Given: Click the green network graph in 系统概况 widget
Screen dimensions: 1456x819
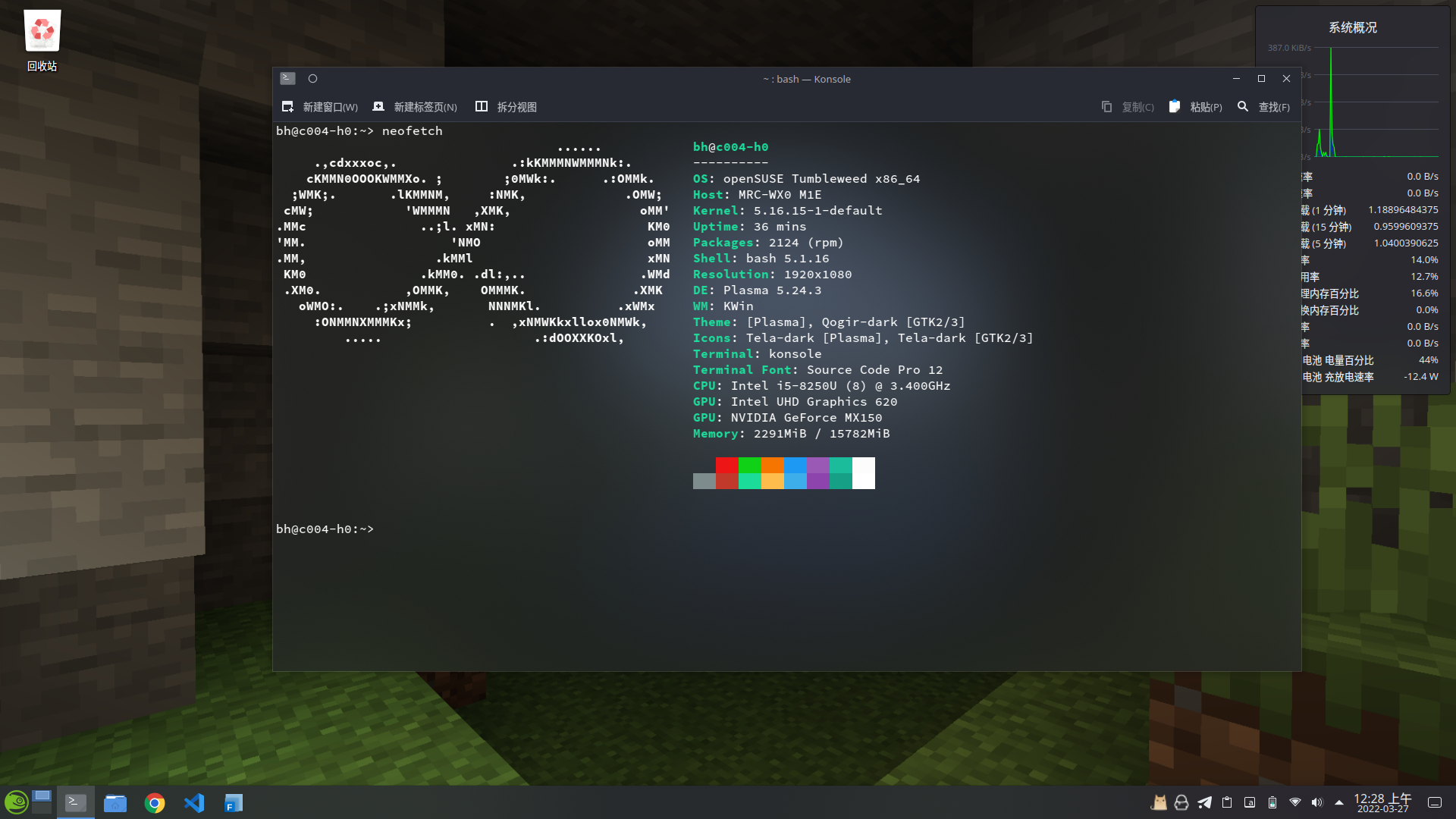Looking at the screenshot, I should (x=1376, y=102).
